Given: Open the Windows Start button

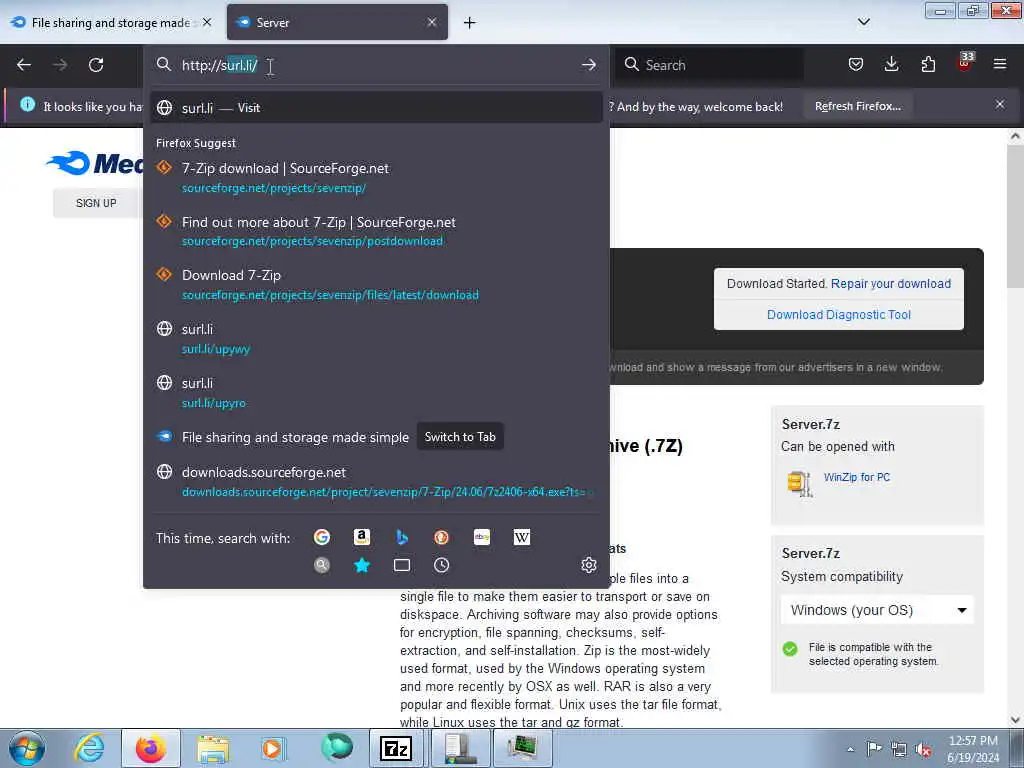Looking at the screenshot, I should click(27, 748).
